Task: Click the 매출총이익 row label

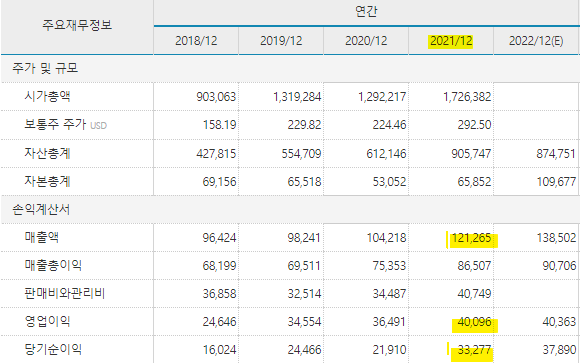Action: 53,265
